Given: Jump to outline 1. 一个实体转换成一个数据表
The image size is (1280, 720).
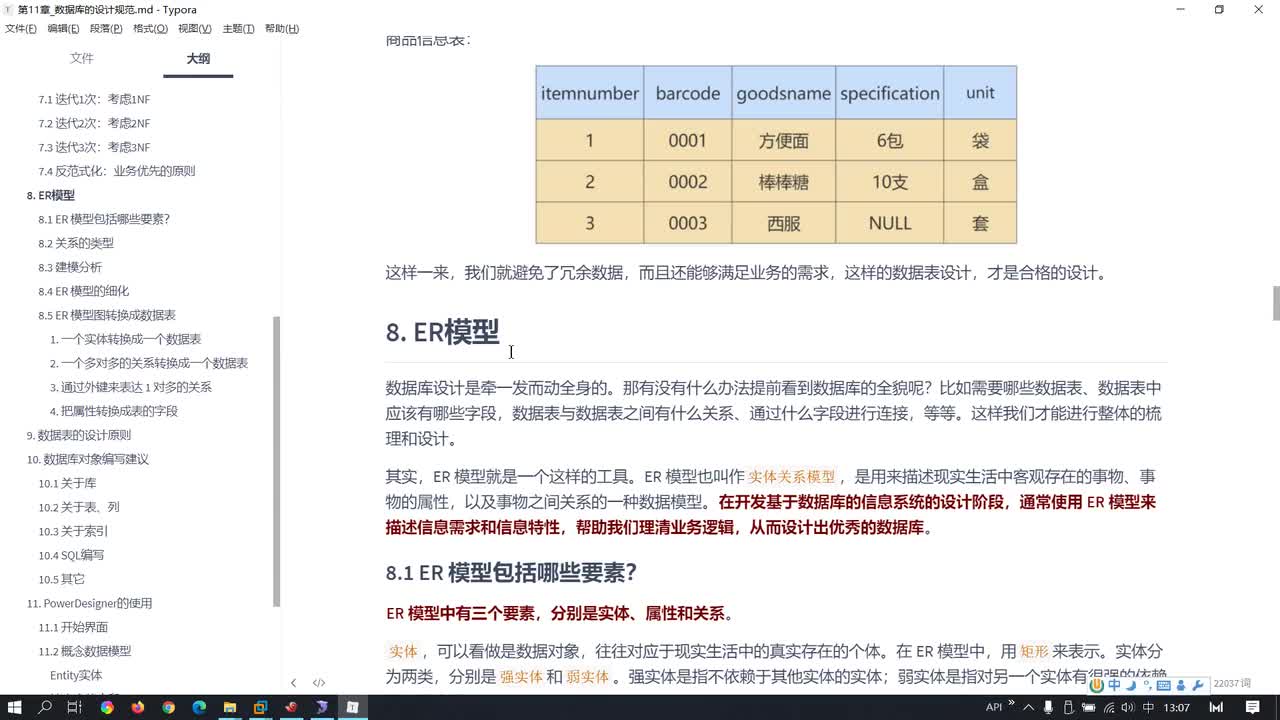Looking at the screenshot, I should [126, 339].
